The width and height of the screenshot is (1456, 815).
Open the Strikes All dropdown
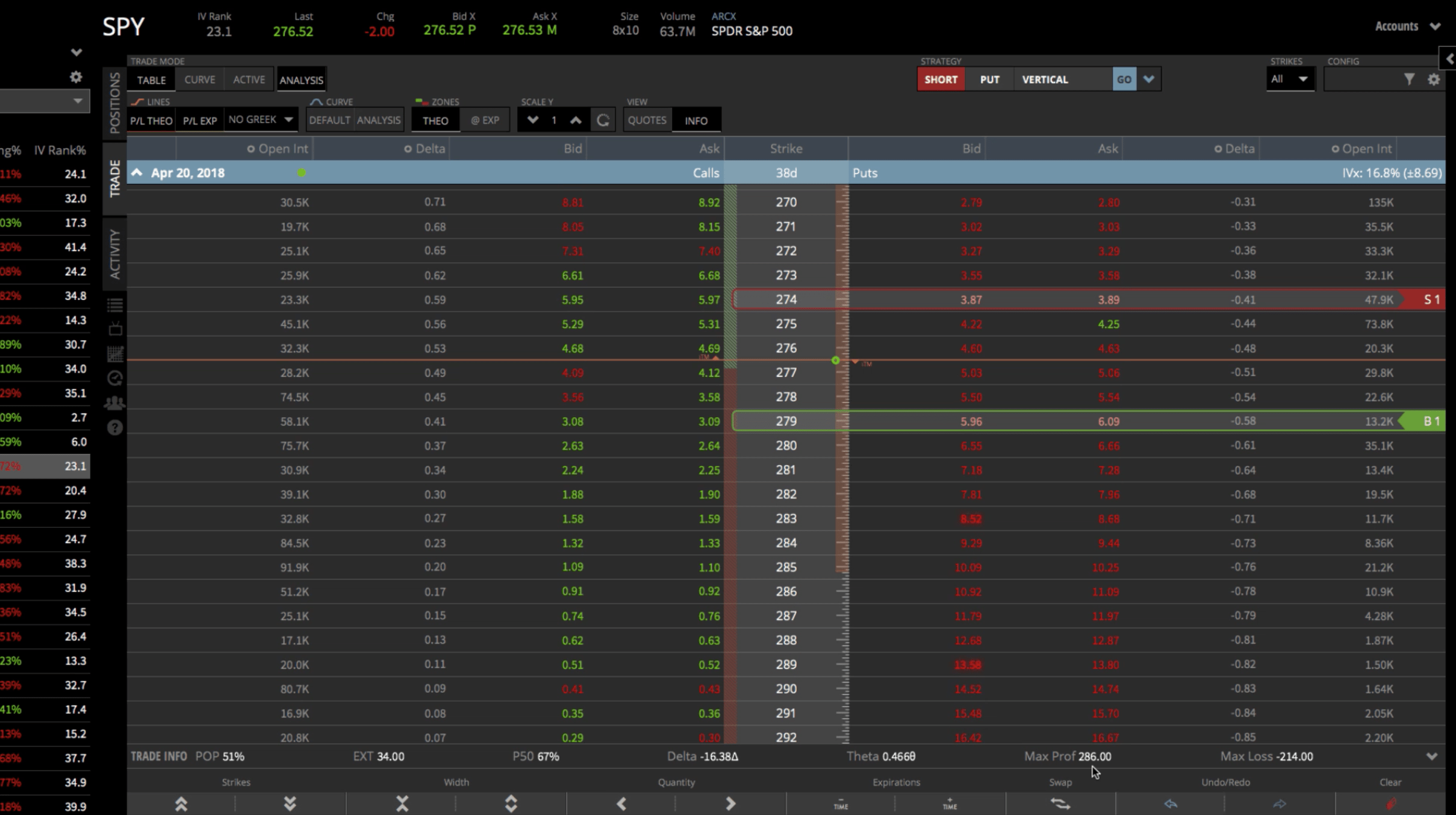coord(1290,79)
